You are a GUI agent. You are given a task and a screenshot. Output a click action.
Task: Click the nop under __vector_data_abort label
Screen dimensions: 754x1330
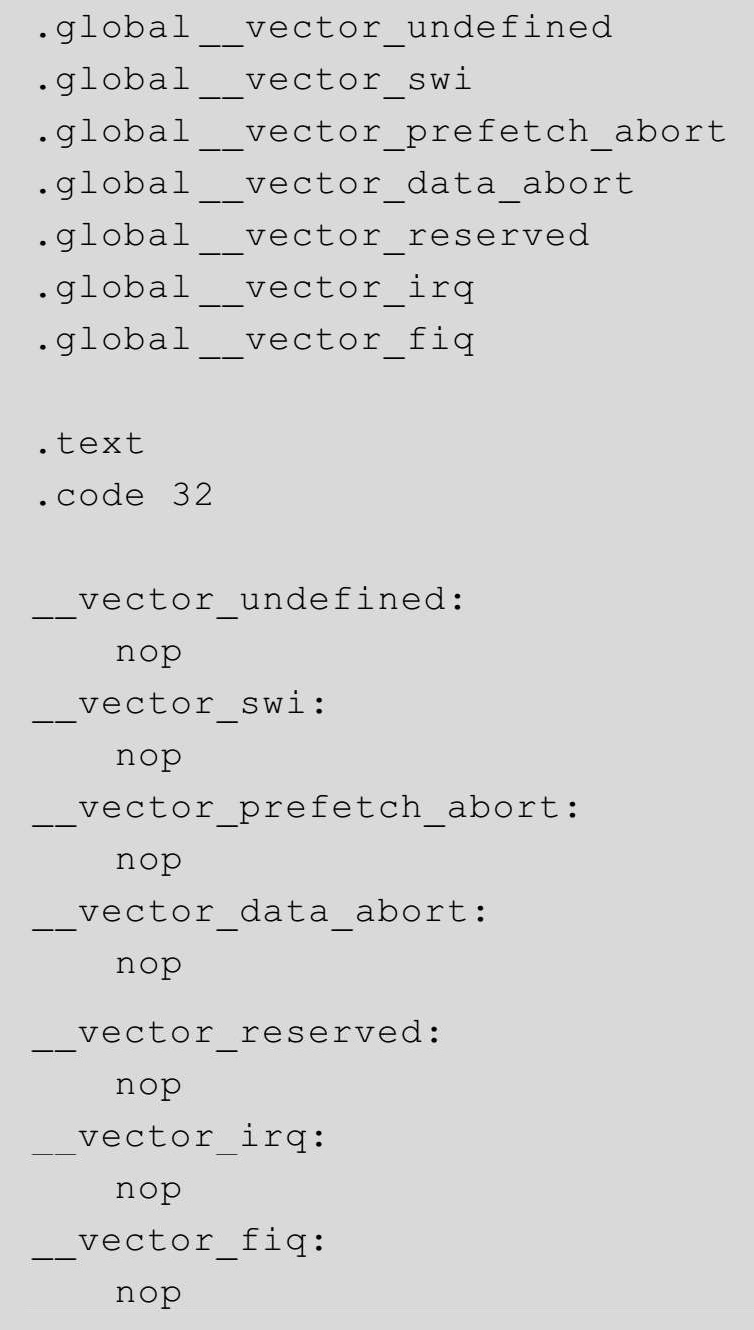coord(148,964)
